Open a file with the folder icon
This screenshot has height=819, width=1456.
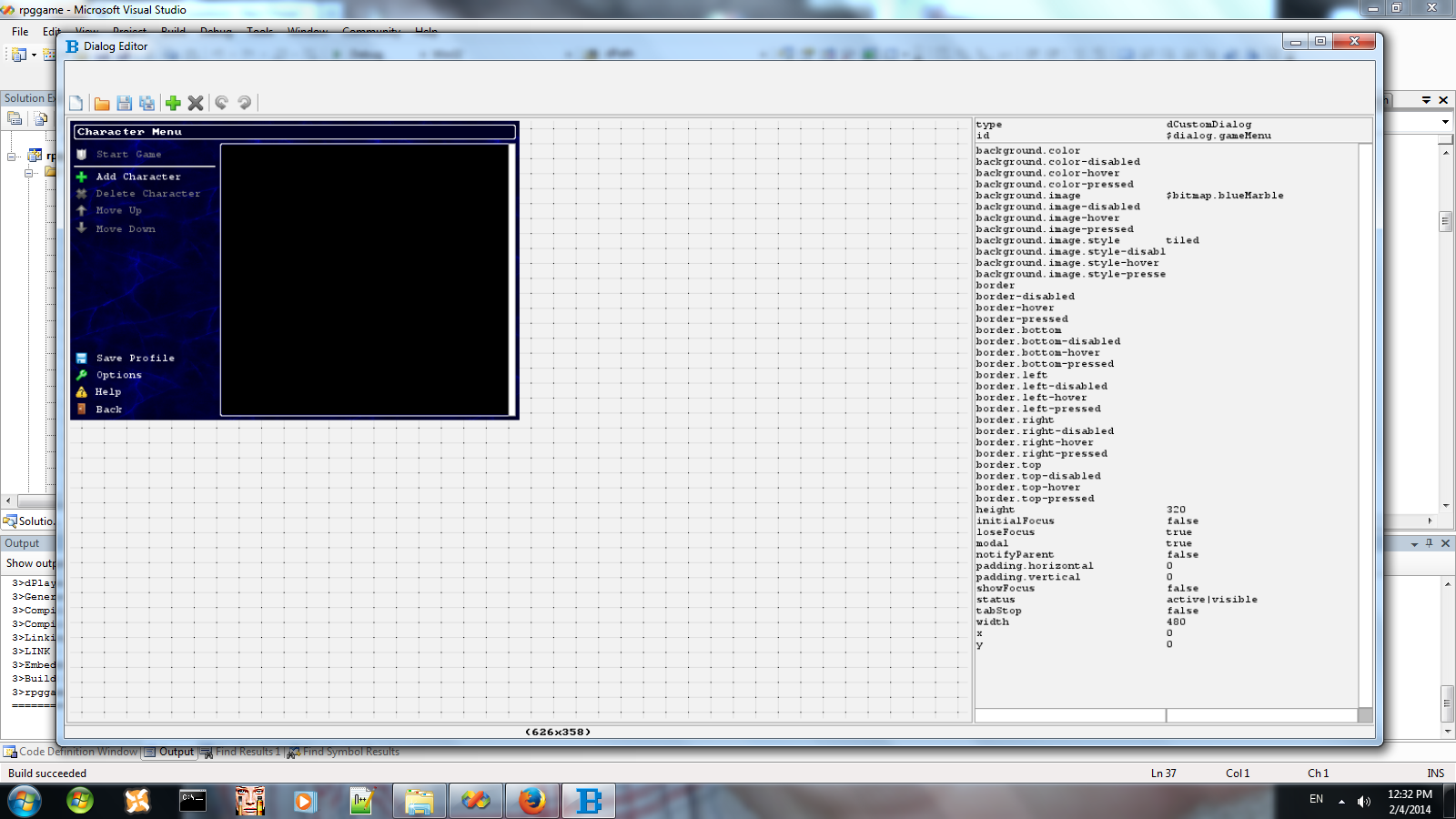tap(102, 104)
